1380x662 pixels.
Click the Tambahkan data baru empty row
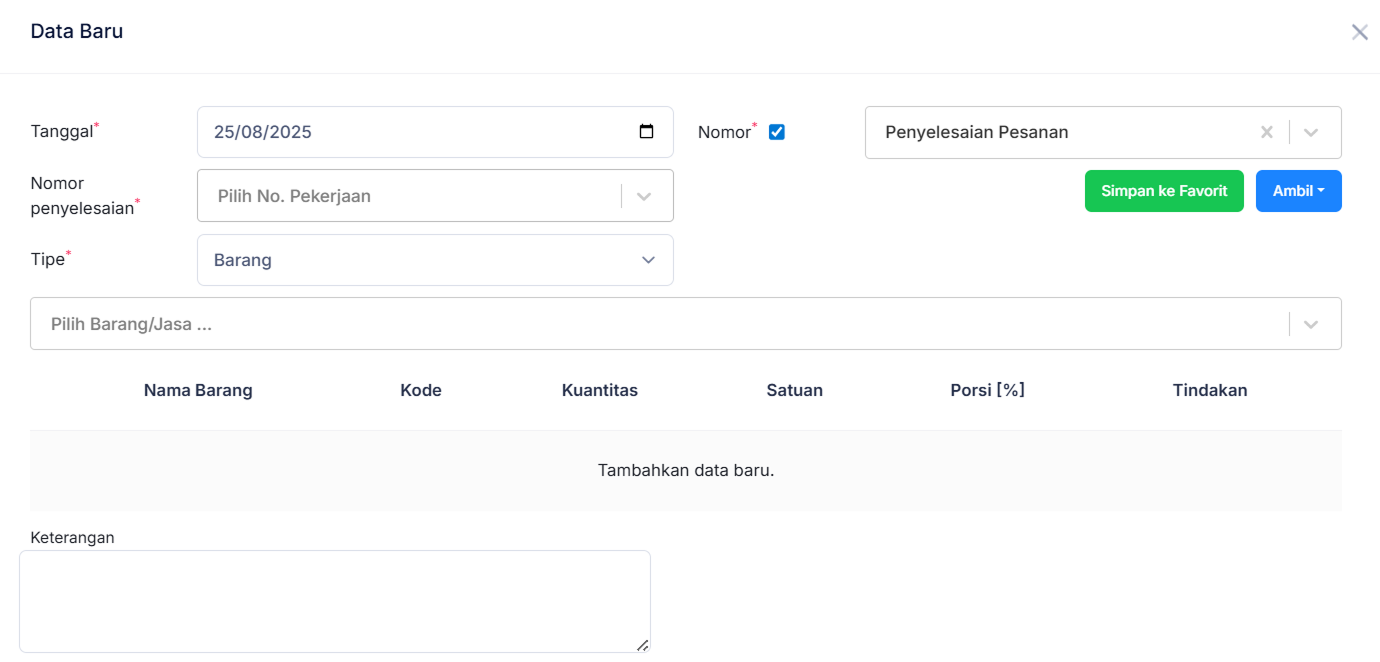click(x=686, y=470)
